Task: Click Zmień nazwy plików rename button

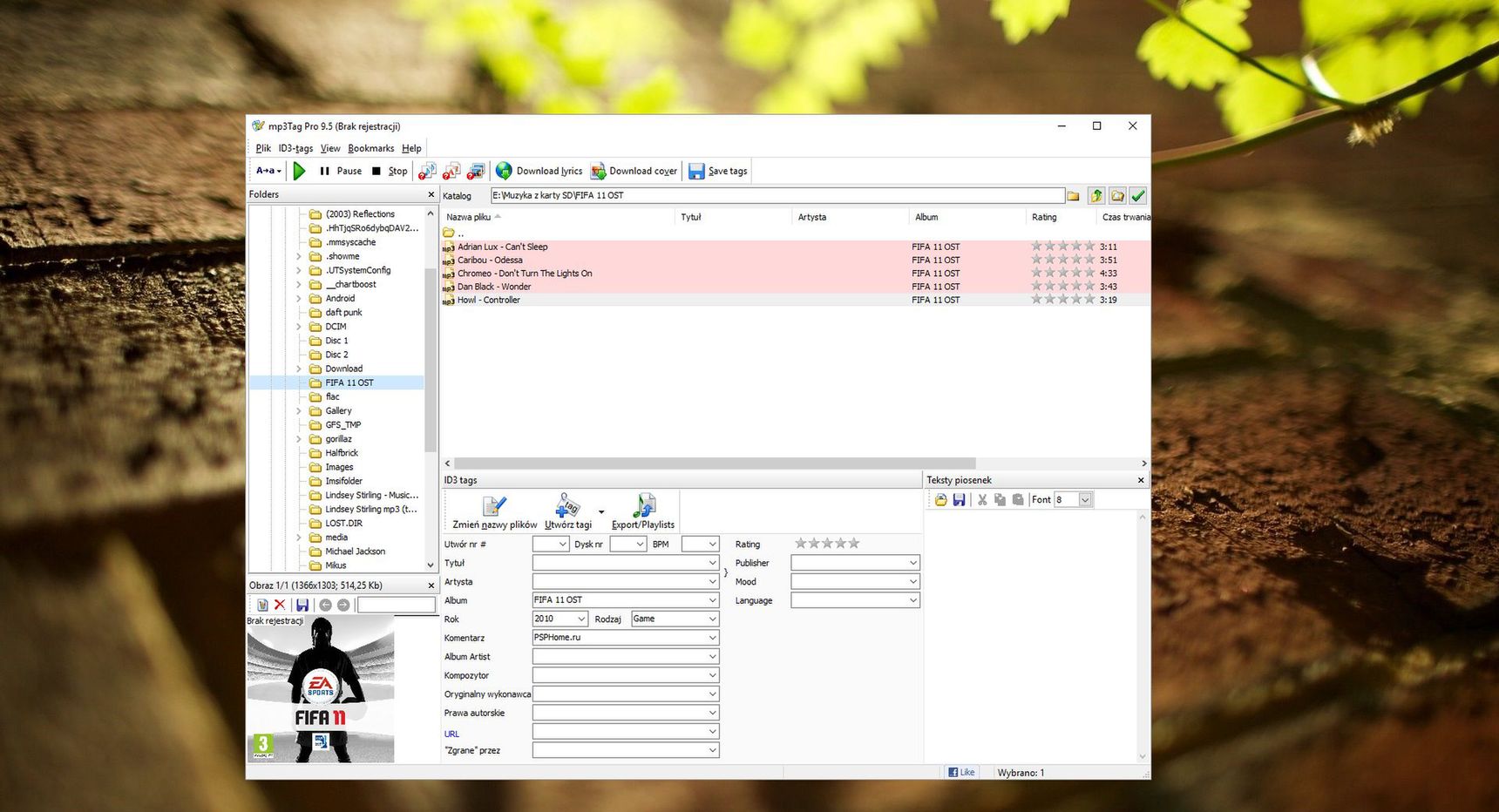Action: click(494, 511)
